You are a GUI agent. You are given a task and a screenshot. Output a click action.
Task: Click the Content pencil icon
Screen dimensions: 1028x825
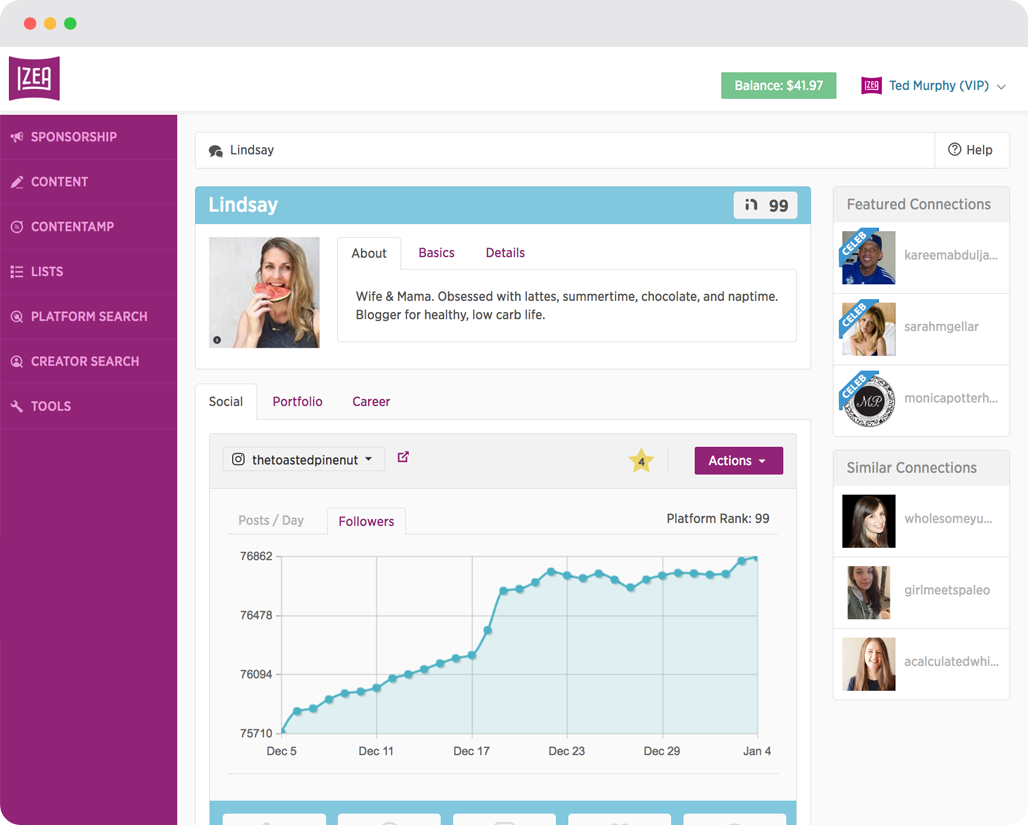point(17,182)
